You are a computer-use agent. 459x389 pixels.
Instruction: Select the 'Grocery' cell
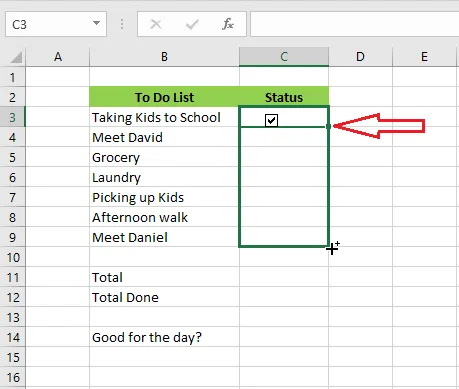click(164, 157)
